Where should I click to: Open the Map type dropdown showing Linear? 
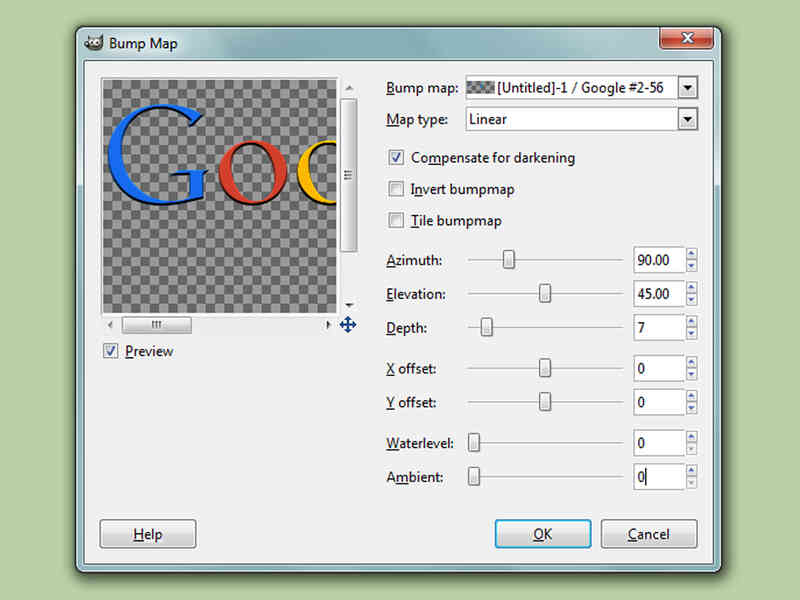pyautogui.click(x=688, y=119)
